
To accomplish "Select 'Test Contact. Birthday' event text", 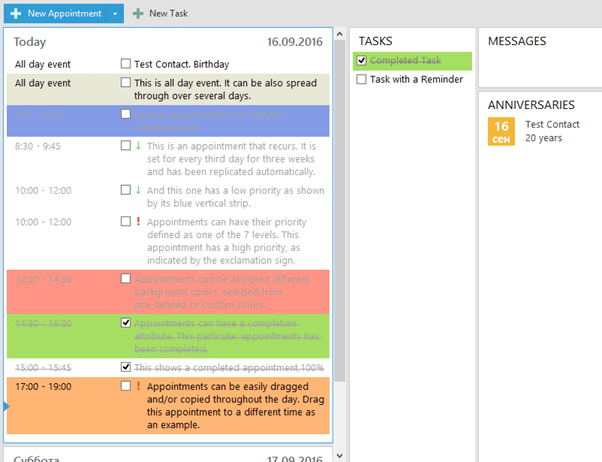I will [182, 64].
